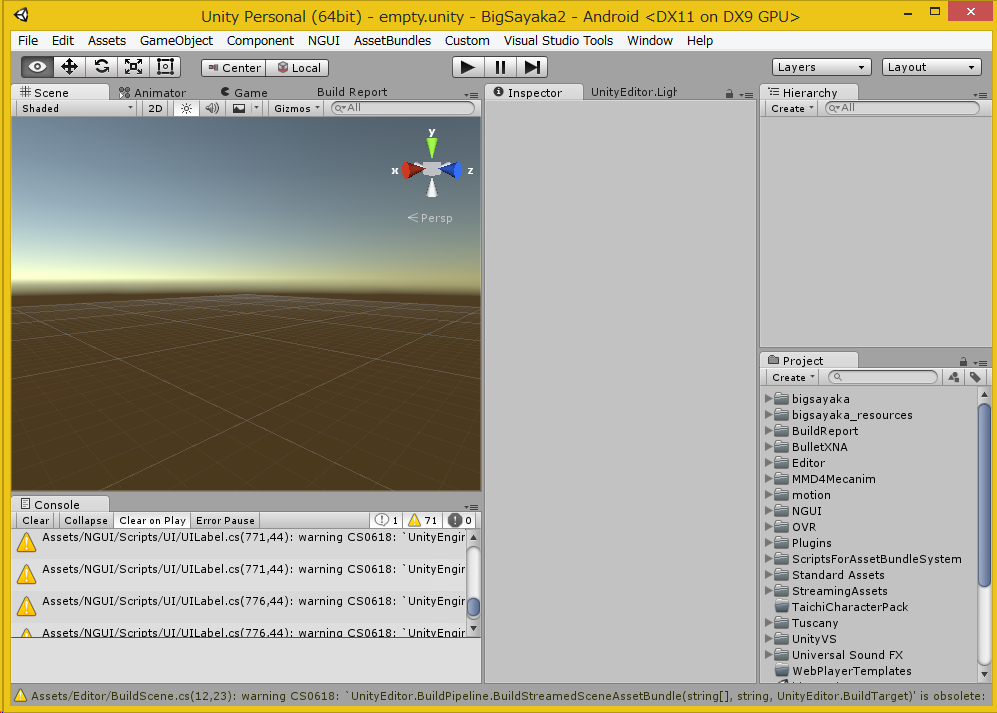The height and width of the screenshot is (713, 997).
Task: Toggle error count filter in Console
Action: (460, 520)
